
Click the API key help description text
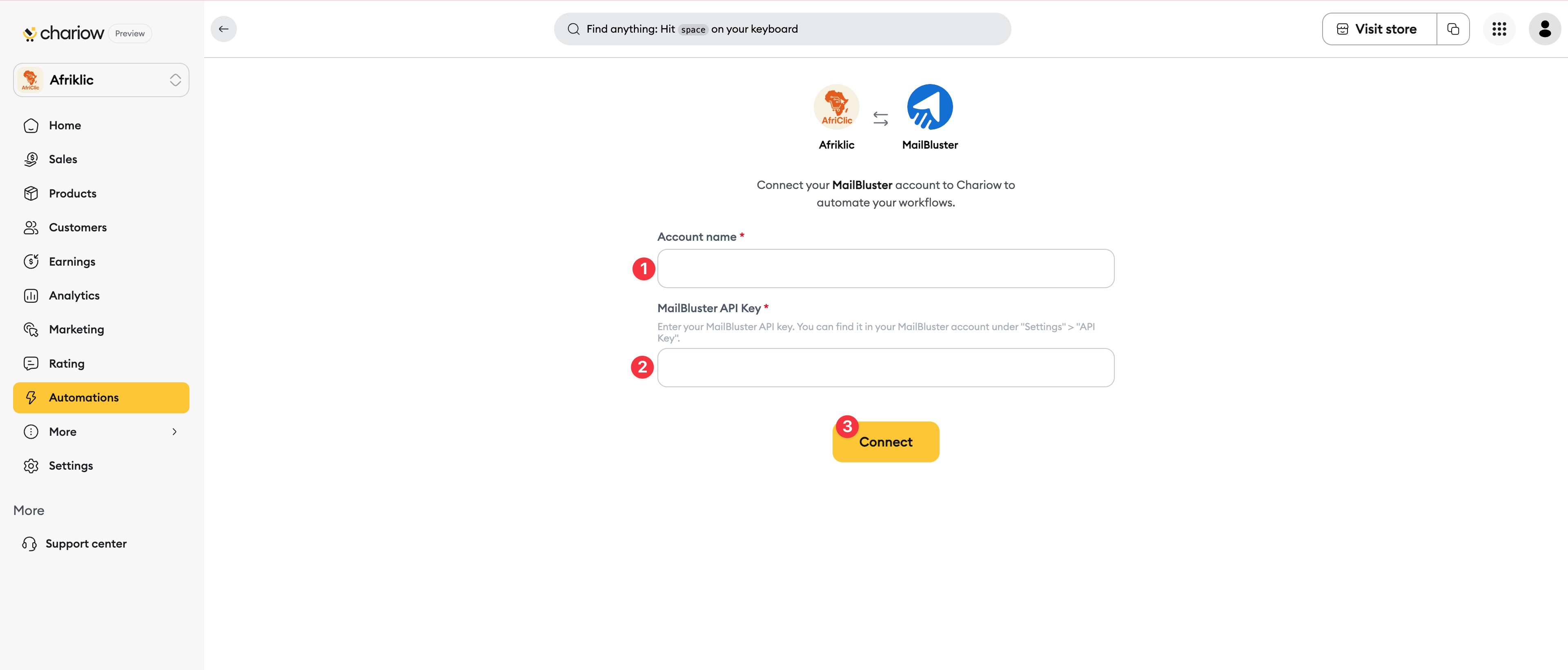(876, 332)
